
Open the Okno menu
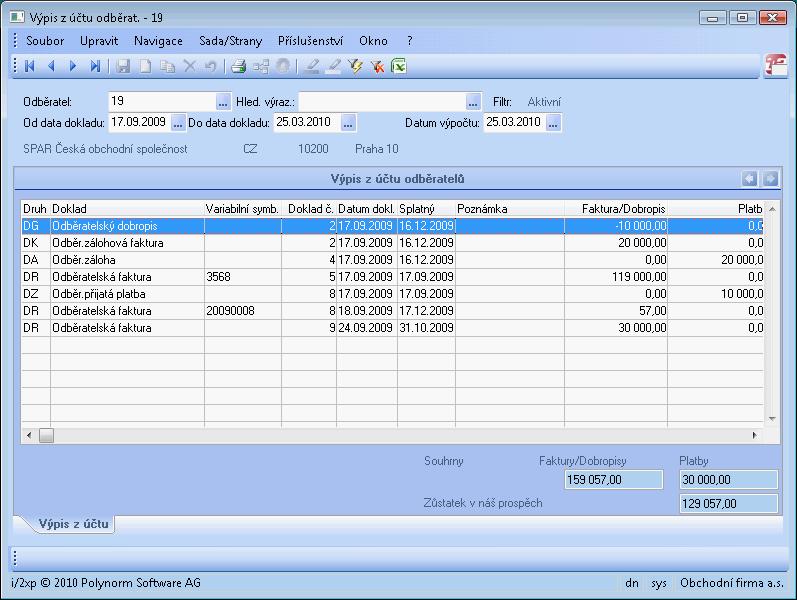373,41
